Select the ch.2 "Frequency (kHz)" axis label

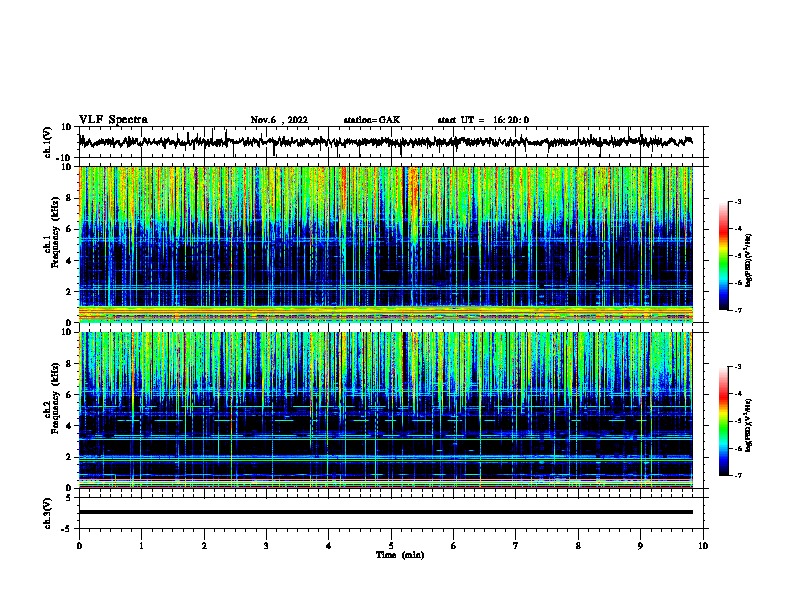click(56, 398)
